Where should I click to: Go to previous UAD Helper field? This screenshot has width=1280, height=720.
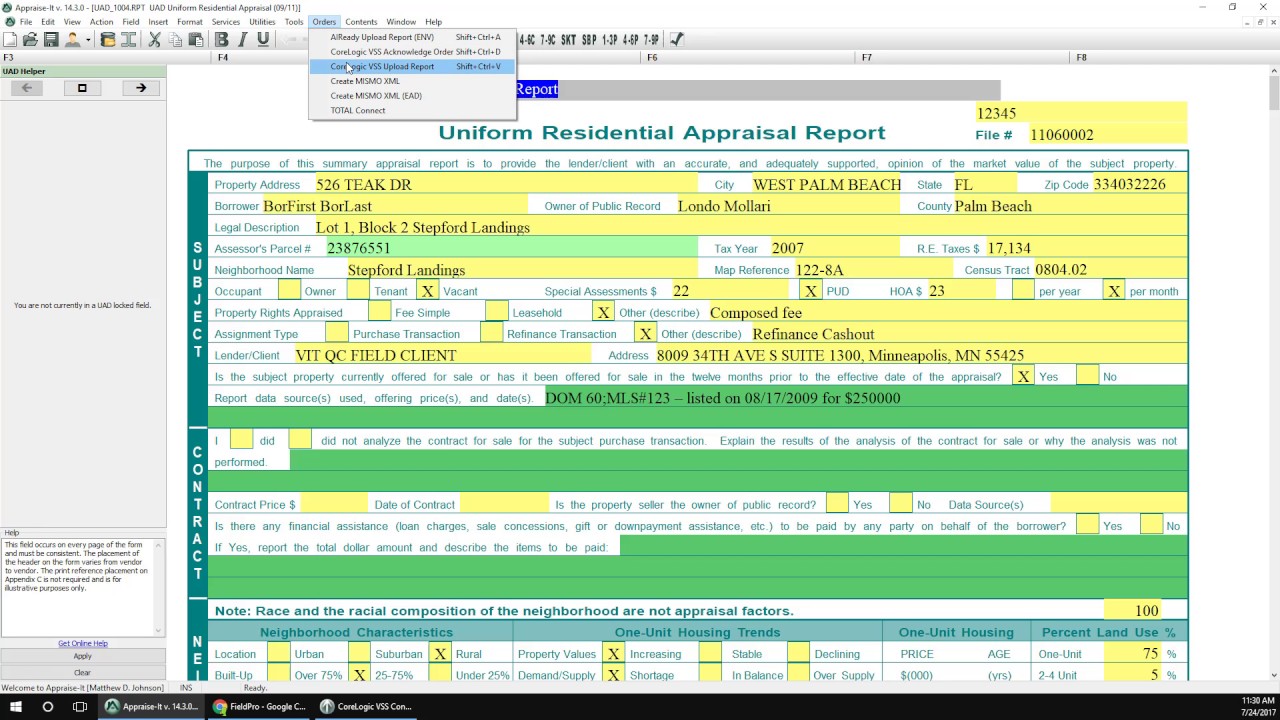27,88
